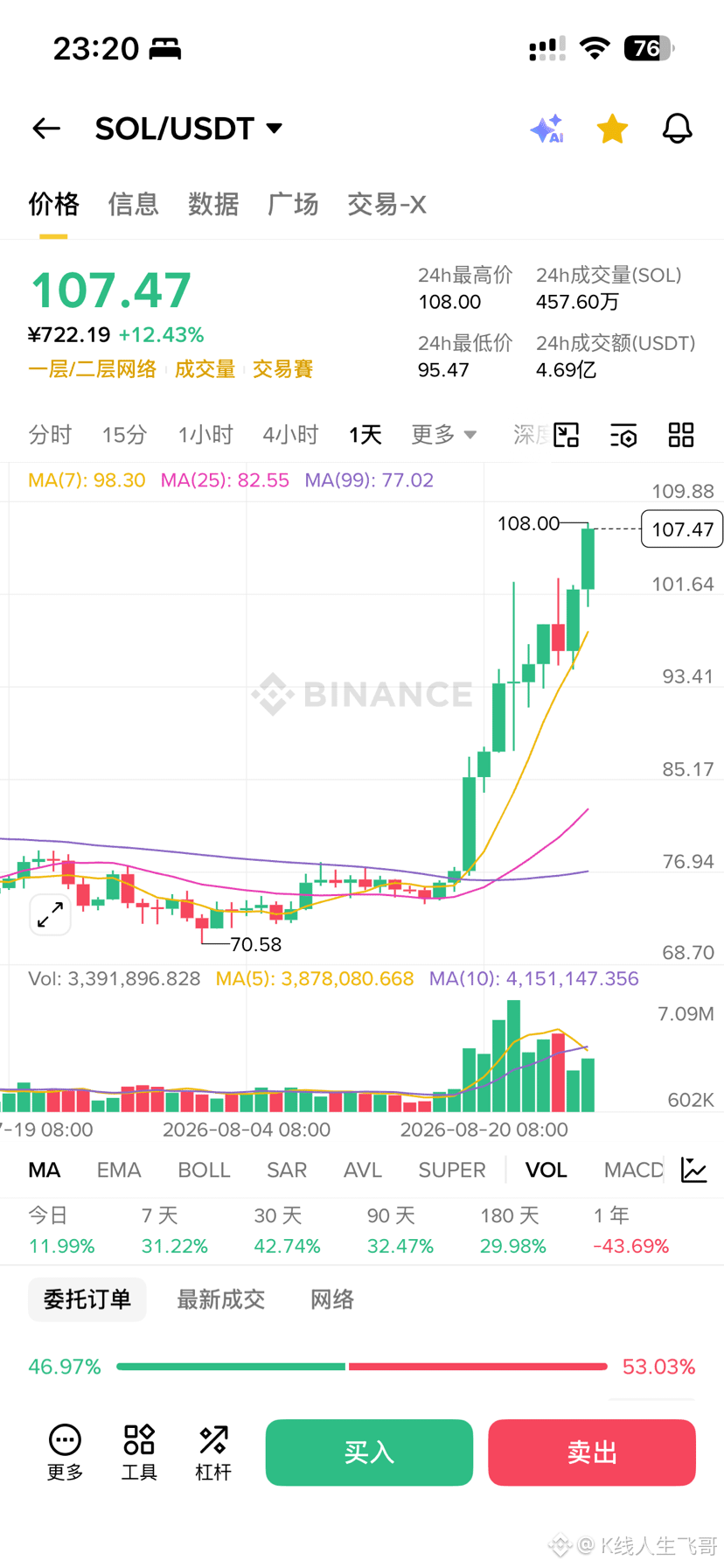Select 分时 timeframe
Screen dimensions: 724x1568
pos(50,435)
